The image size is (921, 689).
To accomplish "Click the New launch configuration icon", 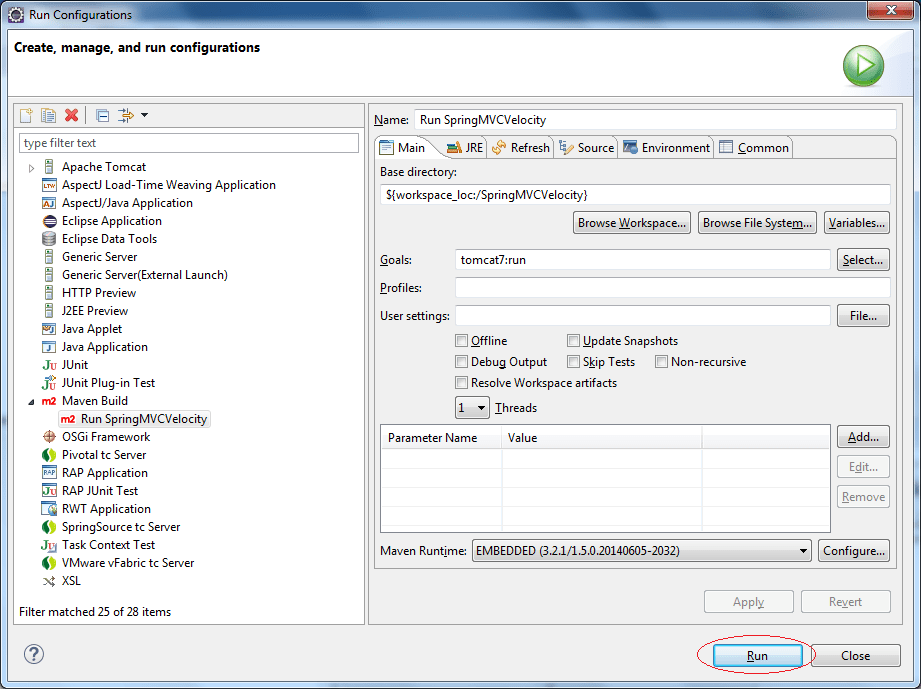I will [x=26, y=115].
